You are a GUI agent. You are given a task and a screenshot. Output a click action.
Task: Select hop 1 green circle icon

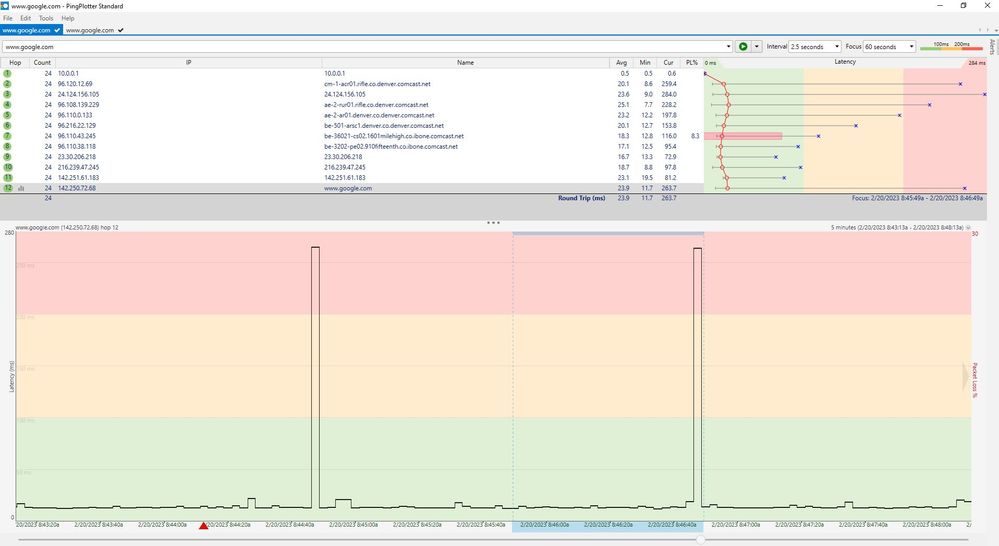point(8,73)
